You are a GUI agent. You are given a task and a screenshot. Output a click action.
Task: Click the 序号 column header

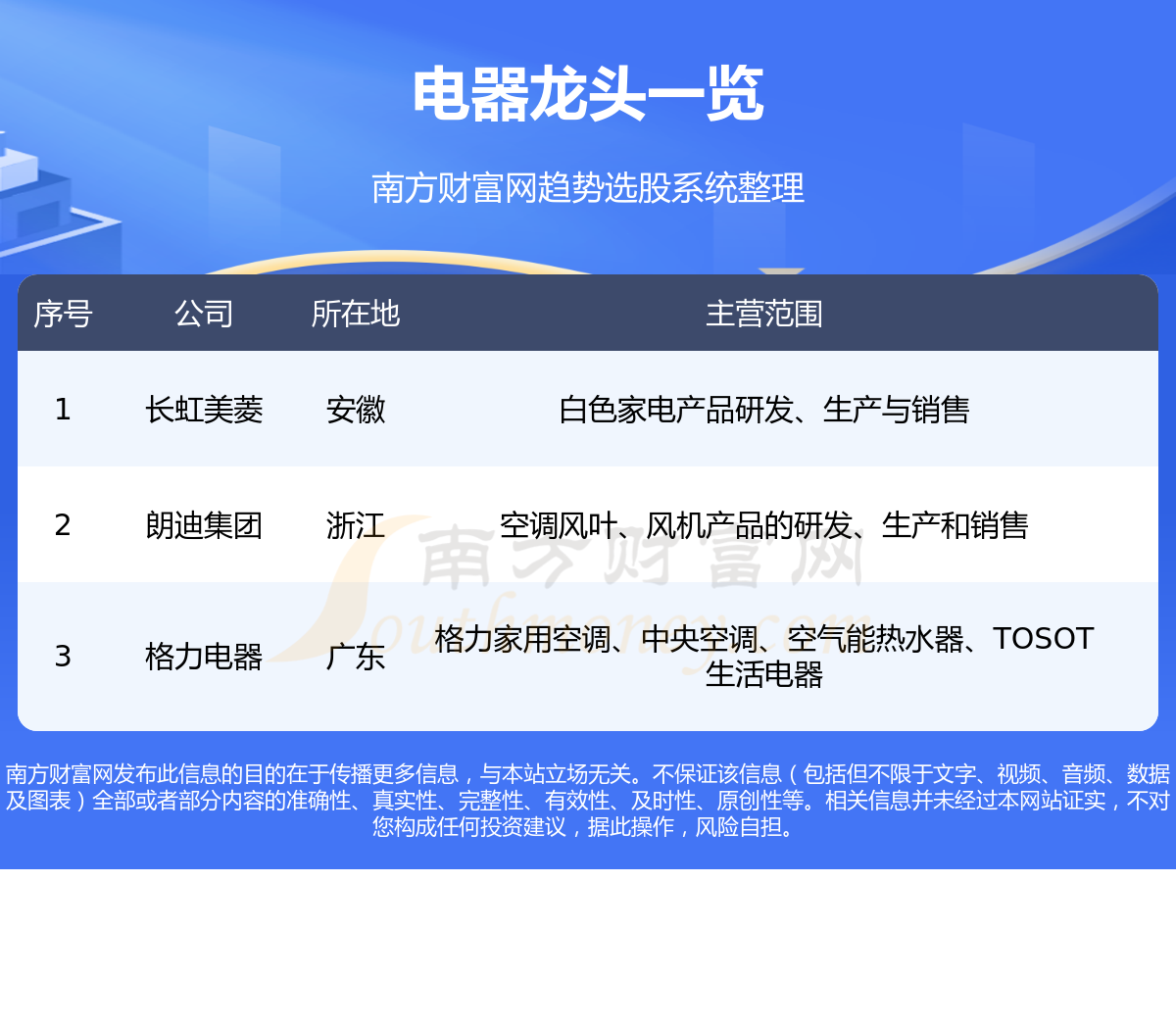pos(63,314)
